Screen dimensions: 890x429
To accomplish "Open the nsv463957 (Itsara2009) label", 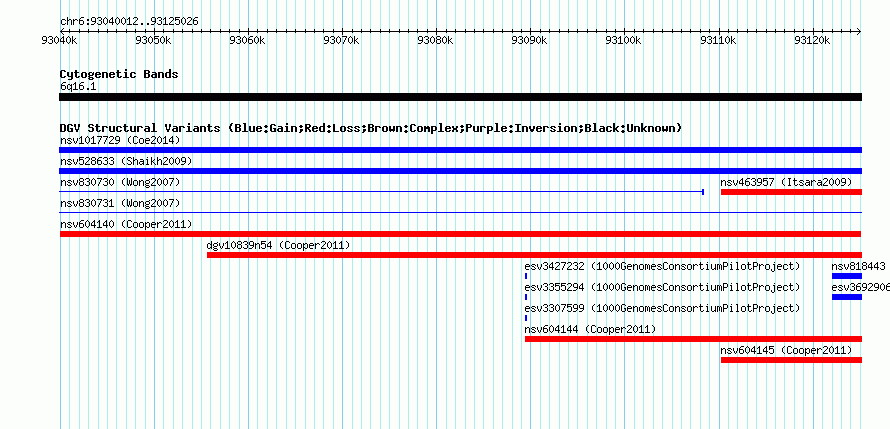I will [786, 182].
